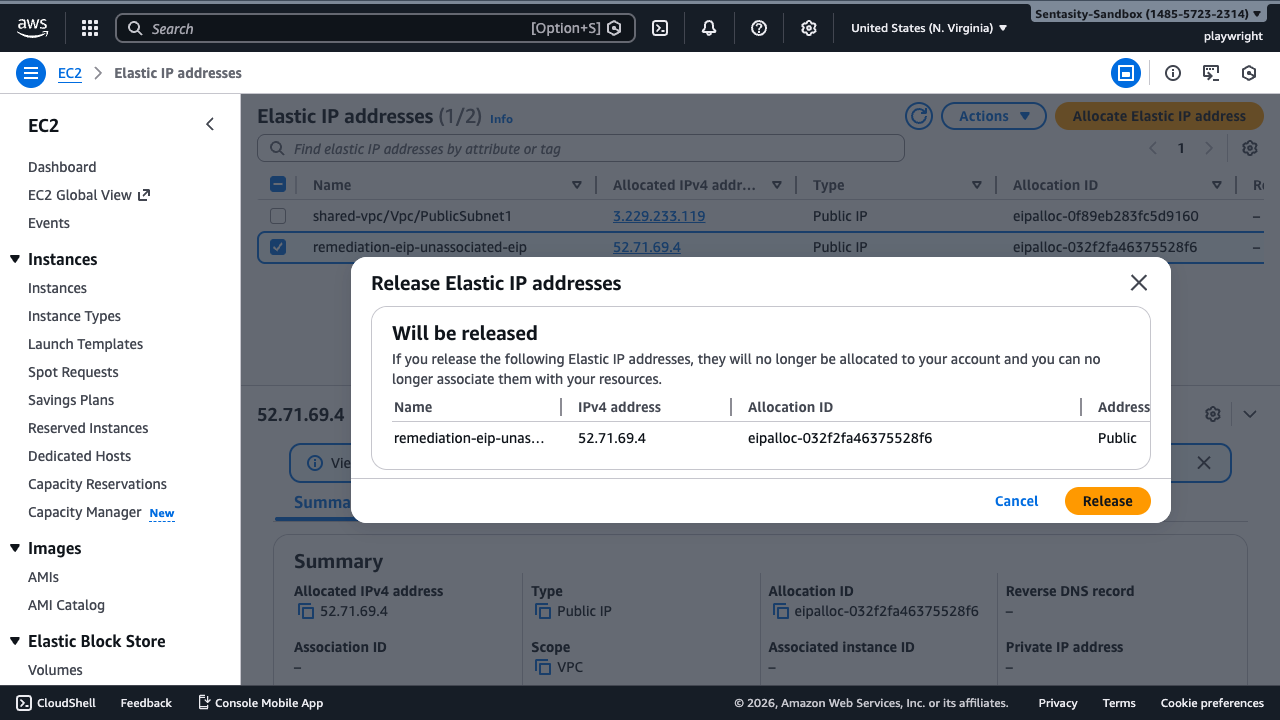Open the notifications bell
Image resolution: width=1280 pixels, height=720 pixels.
[709, 27]
